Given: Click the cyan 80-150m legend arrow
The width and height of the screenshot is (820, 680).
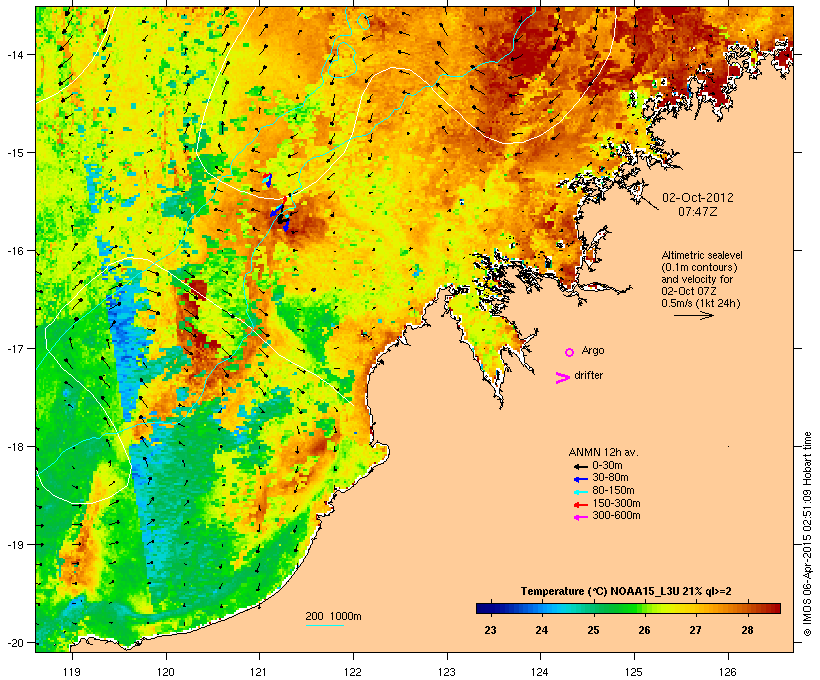Looking at the screenshot, I should [580, 492].
